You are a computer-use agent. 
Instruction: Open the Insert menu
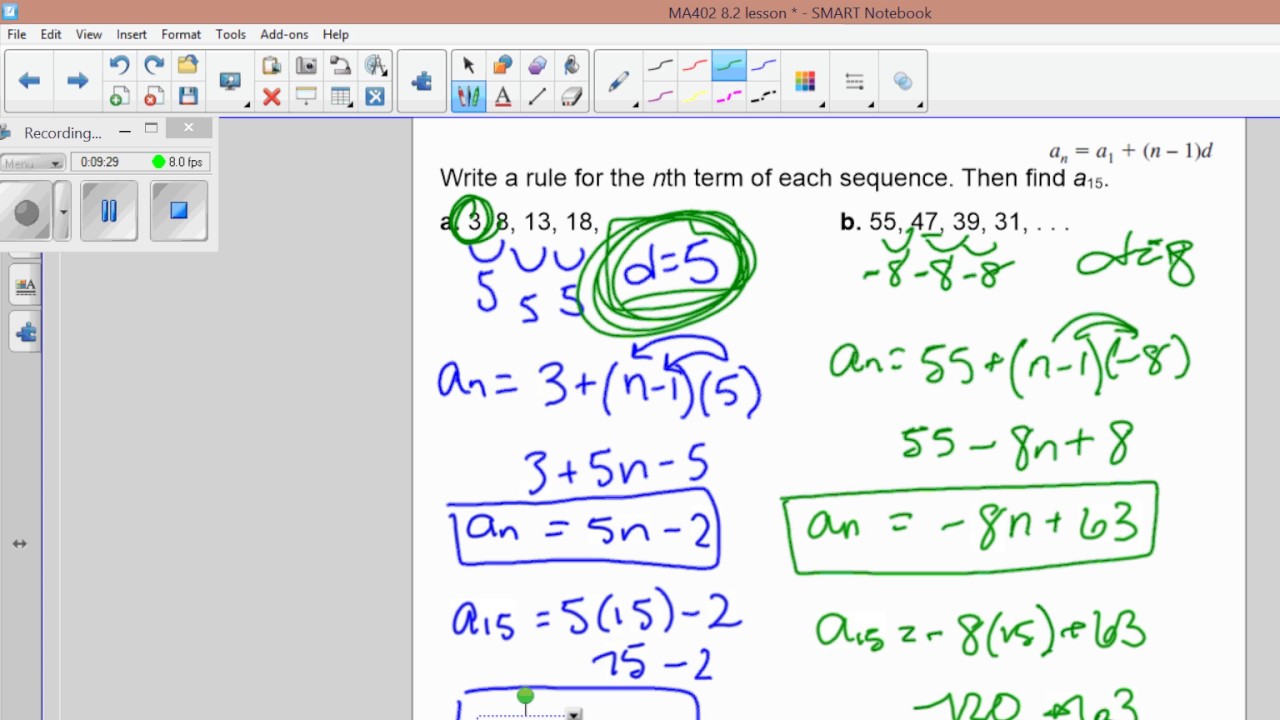(131, 34)
